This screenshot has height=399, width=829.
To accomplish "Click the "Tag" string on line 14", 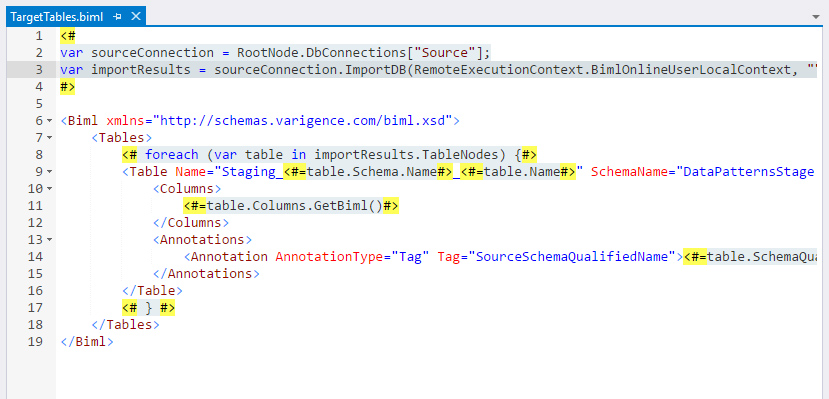I will [x=410, y=257].
